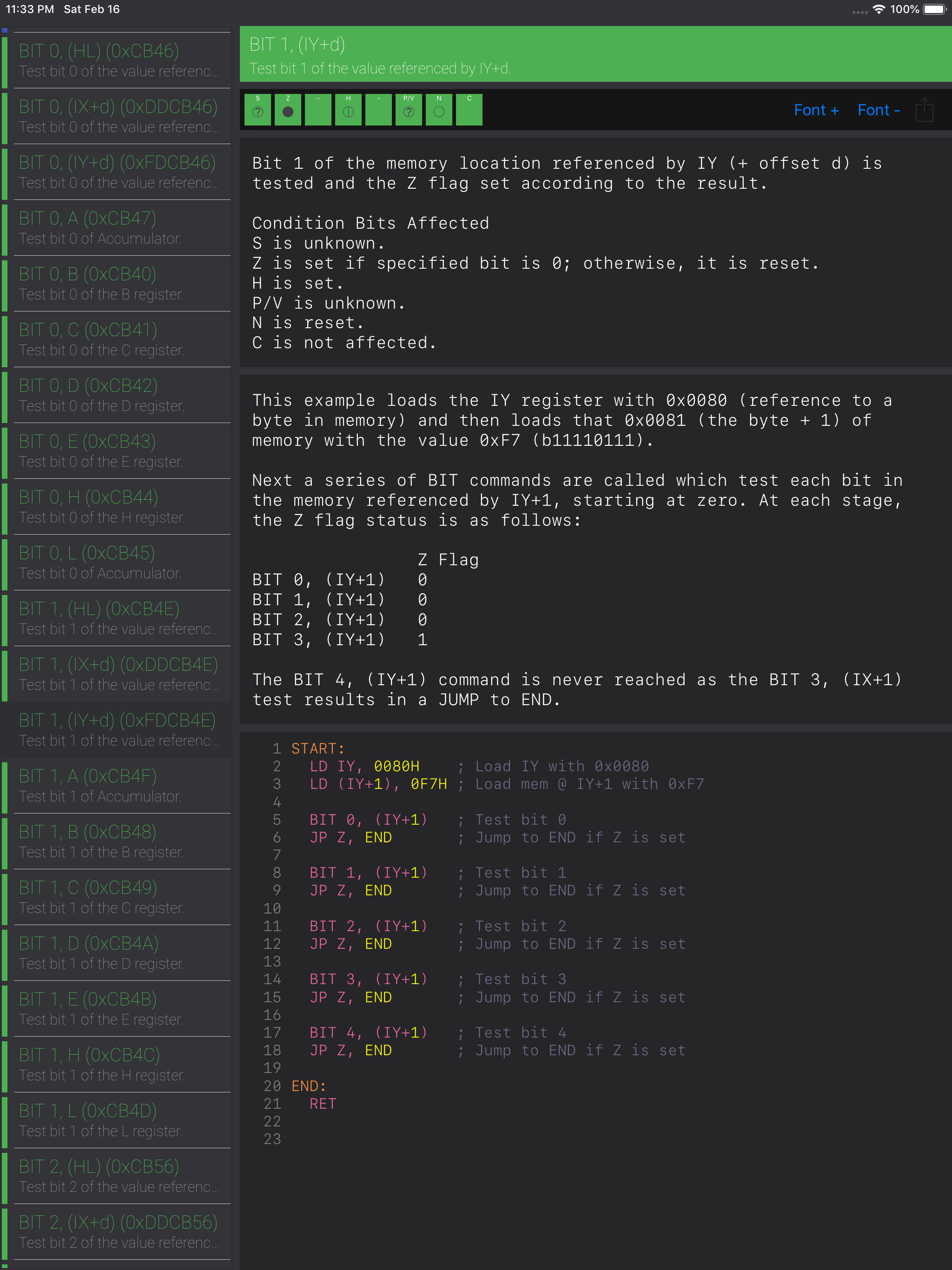Screen dimensions: 952x1270
Task: Tap 'P/V is unknown.' condition line
Action: (329, 303)
